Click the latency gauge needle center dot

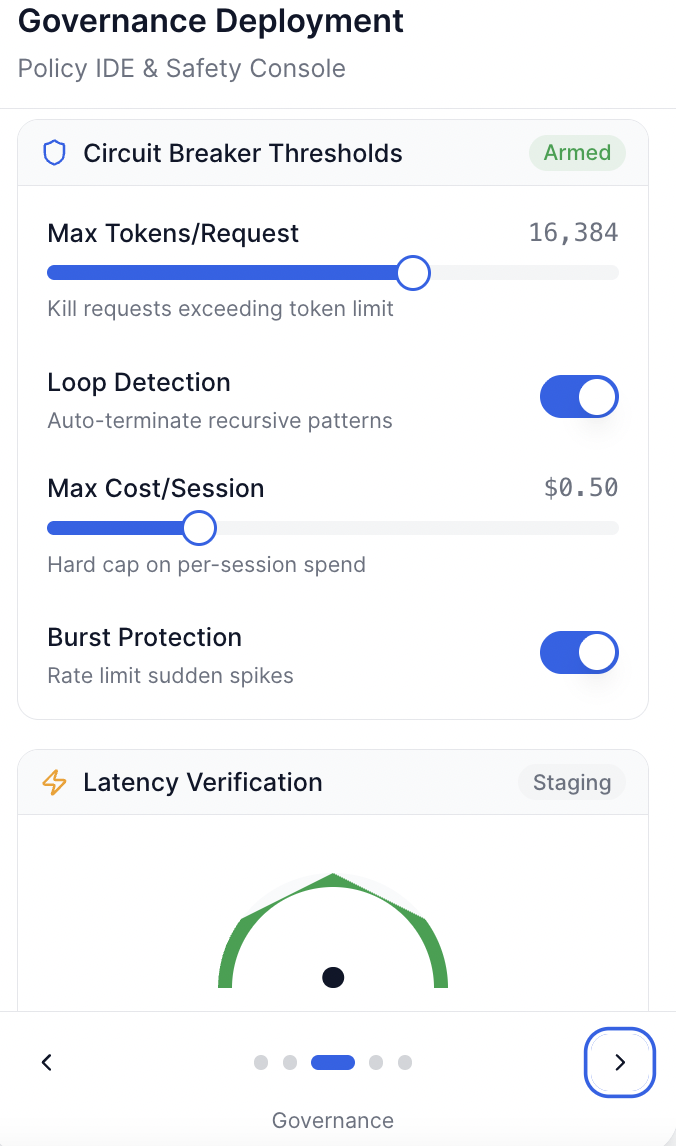pyautogui.click(x=333, y=977)
